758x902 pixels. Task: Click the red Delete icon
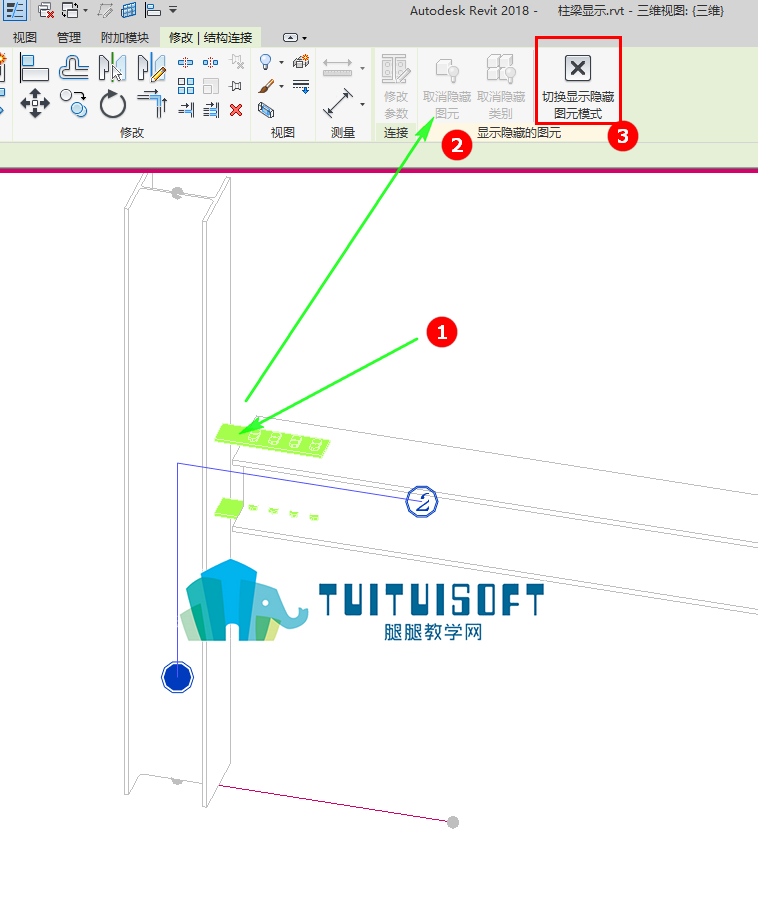[x=236, y=110]
